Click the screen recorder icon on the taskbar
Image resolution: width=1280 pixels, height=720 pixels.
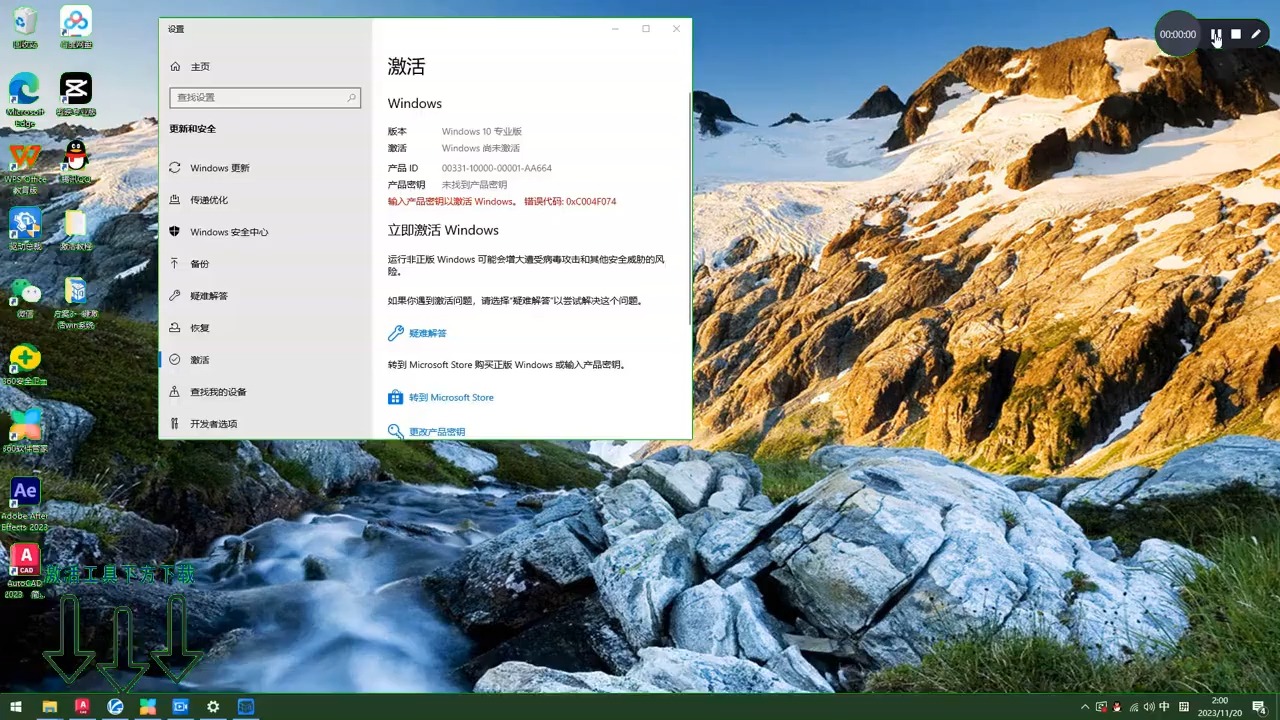[x=180, y=707]
